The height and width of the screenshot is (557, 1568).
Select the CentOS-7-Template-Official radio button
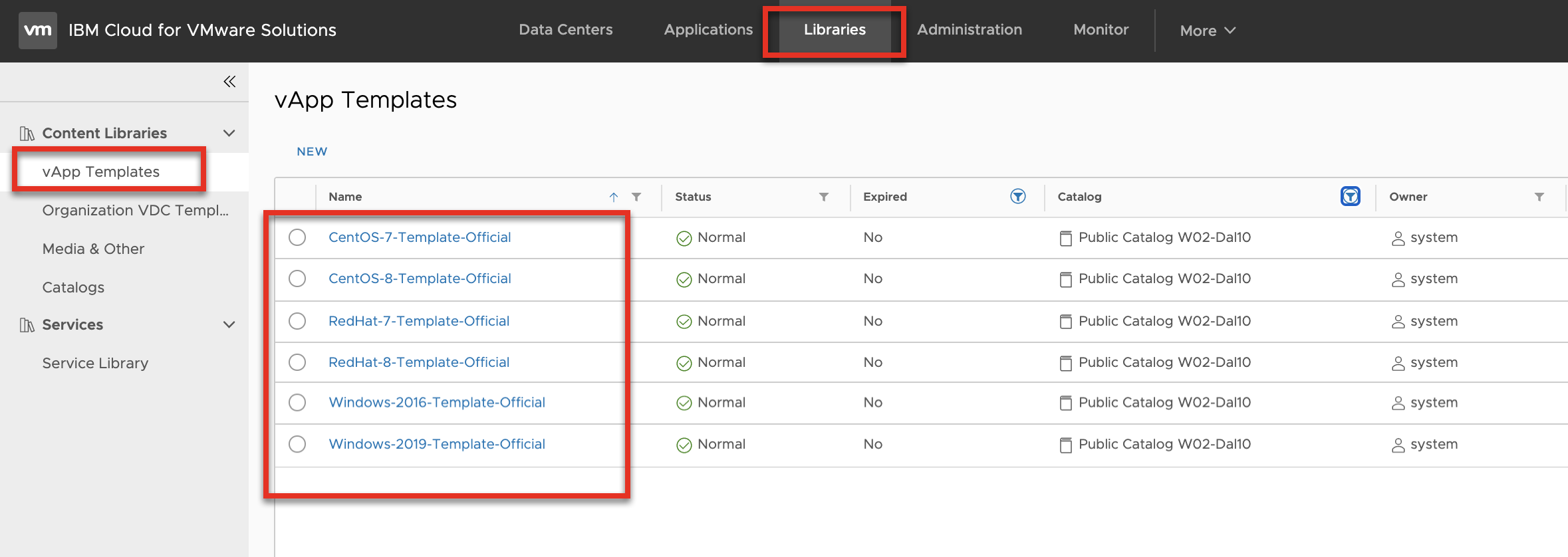[x=297, y=237]
